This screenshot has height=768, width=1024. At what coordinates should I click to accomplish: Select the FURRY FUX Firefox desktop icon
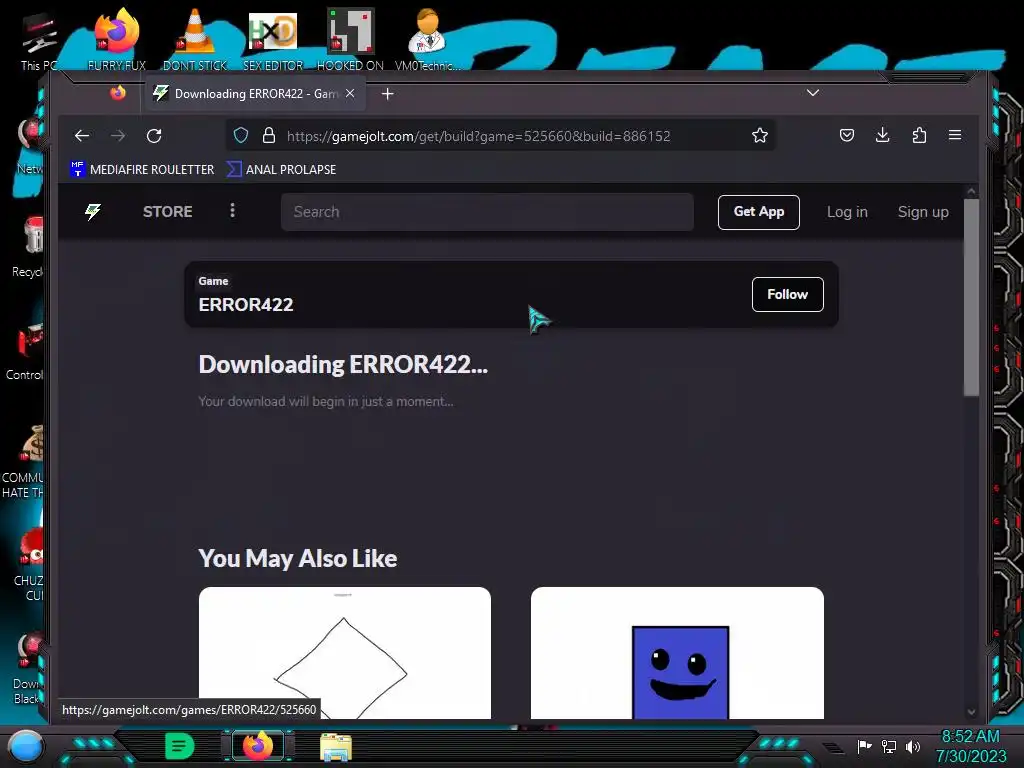click(117, 39)
